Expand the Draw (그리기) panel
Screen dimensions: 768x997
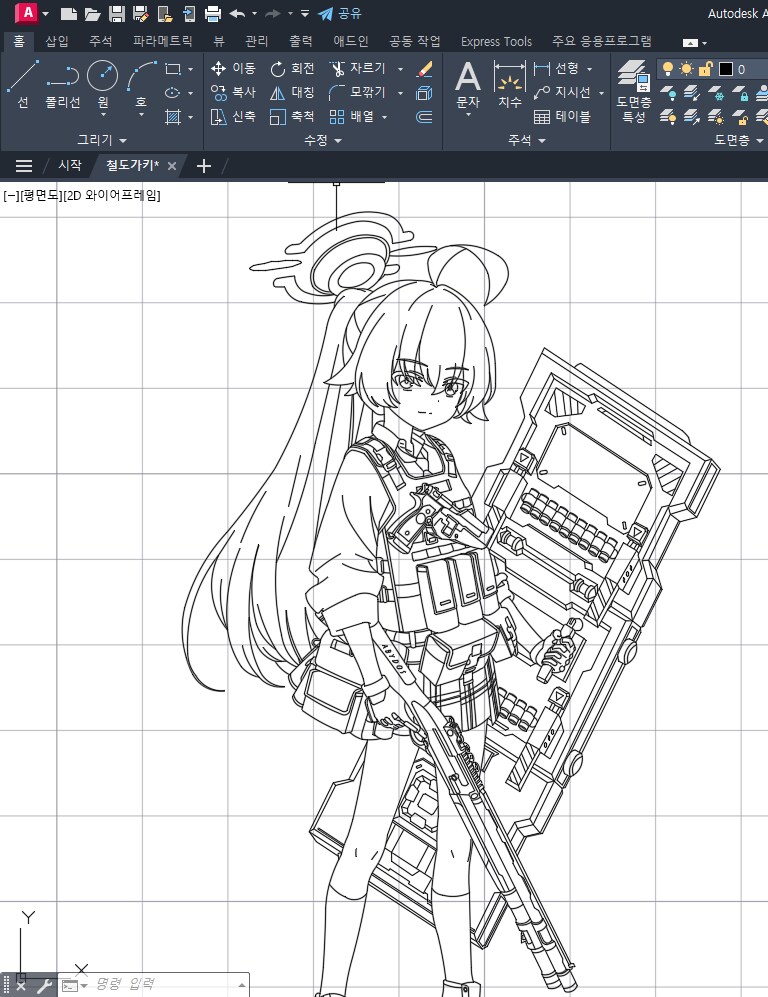coord(102,140)
